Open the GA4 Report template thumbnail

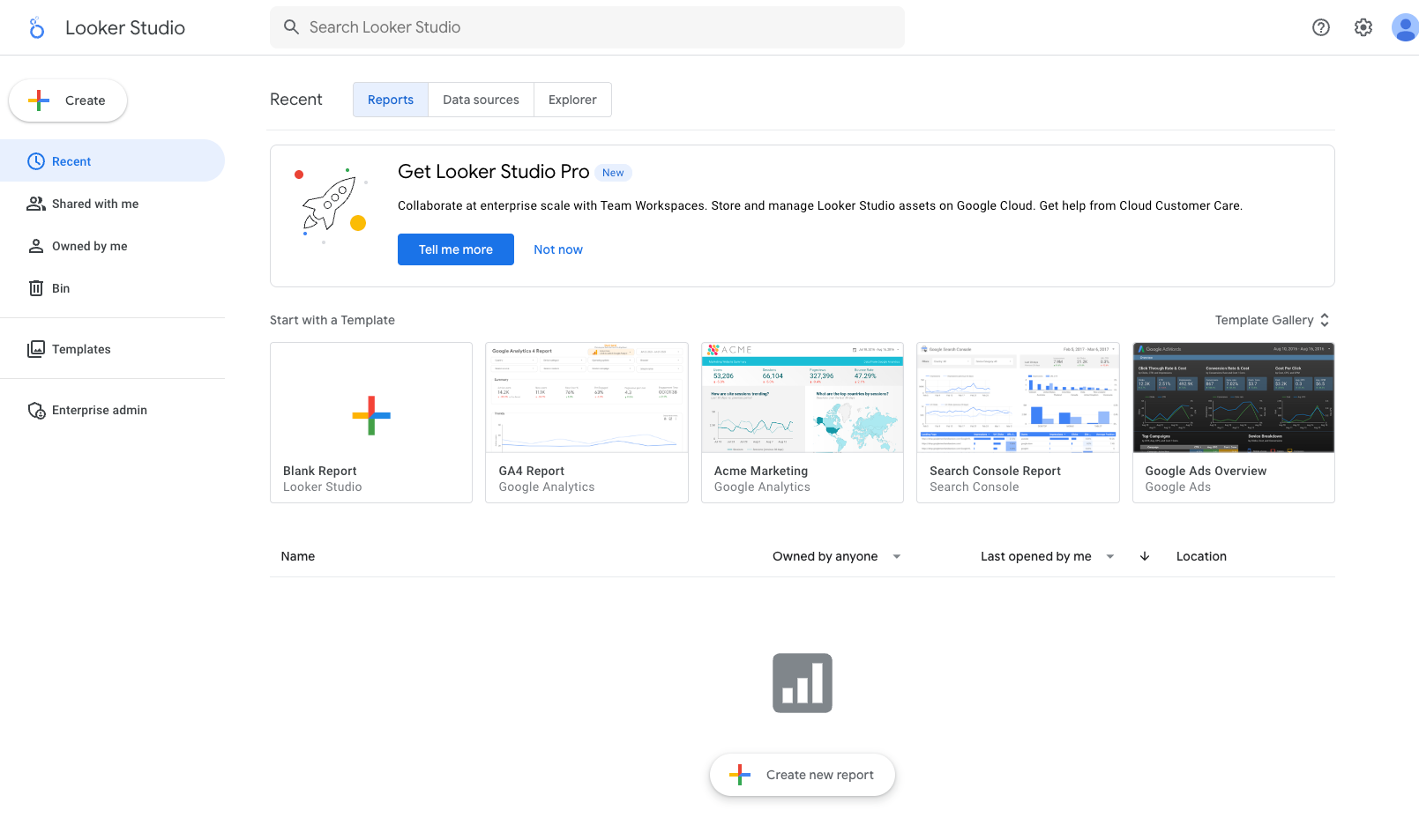586,398
